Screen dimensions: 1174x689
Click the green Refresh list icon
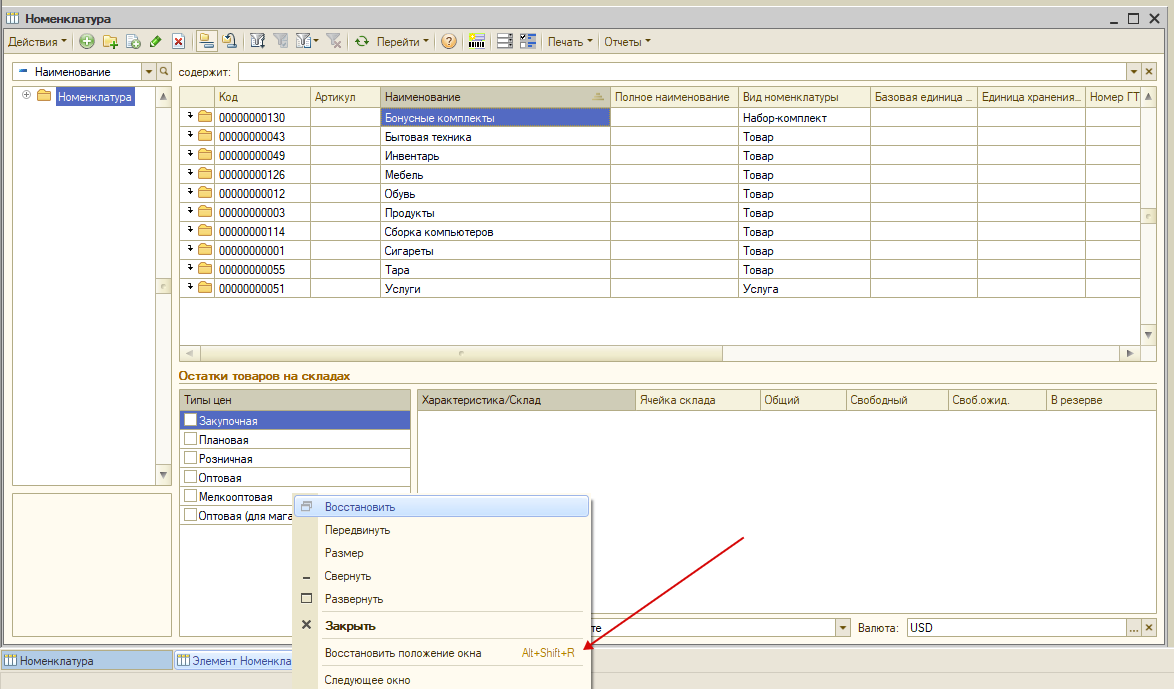tap(363, 42)
